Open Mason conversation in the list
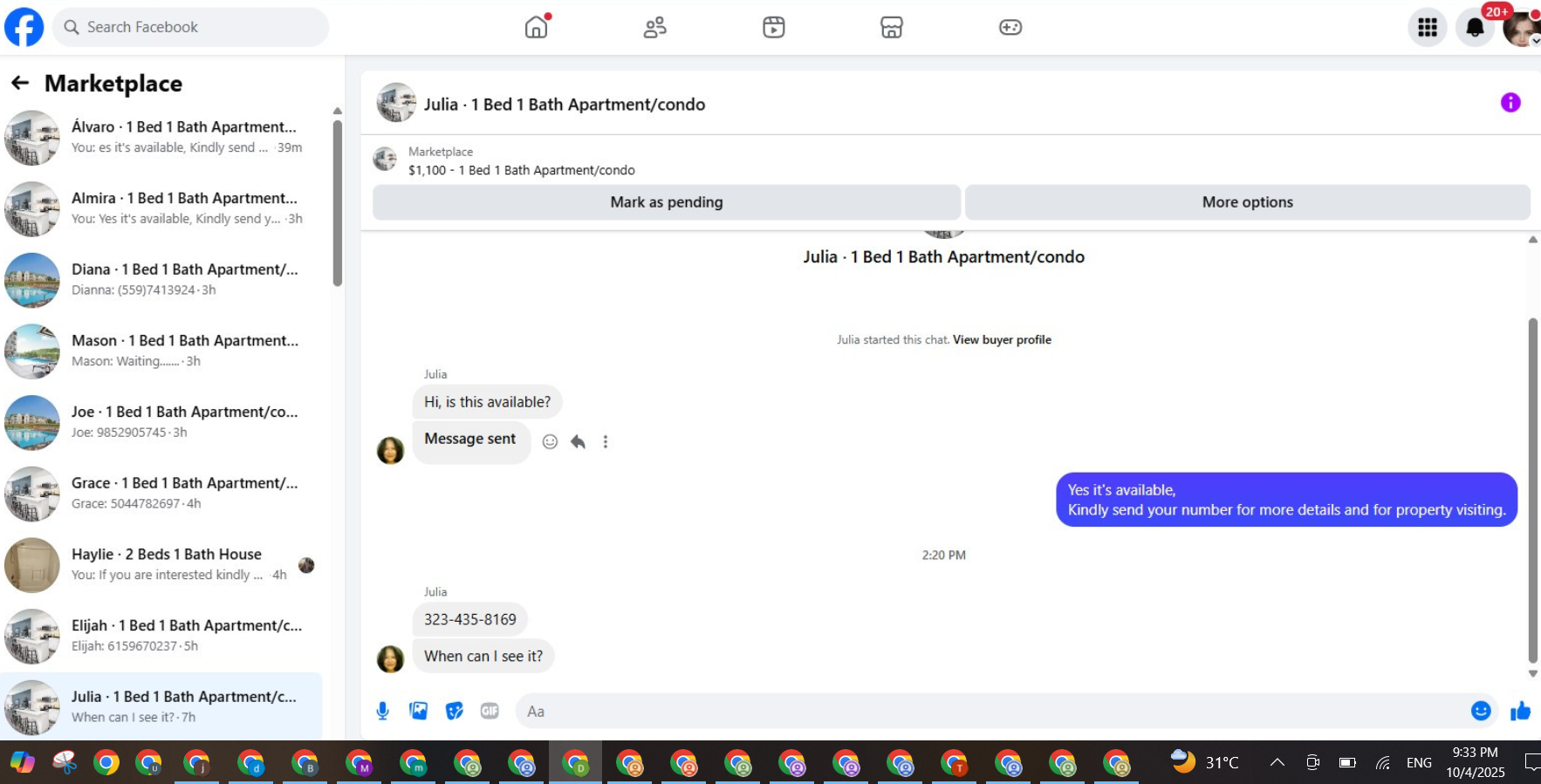The height and width of the screenshot is (784, 1541). tap(162, 351)
